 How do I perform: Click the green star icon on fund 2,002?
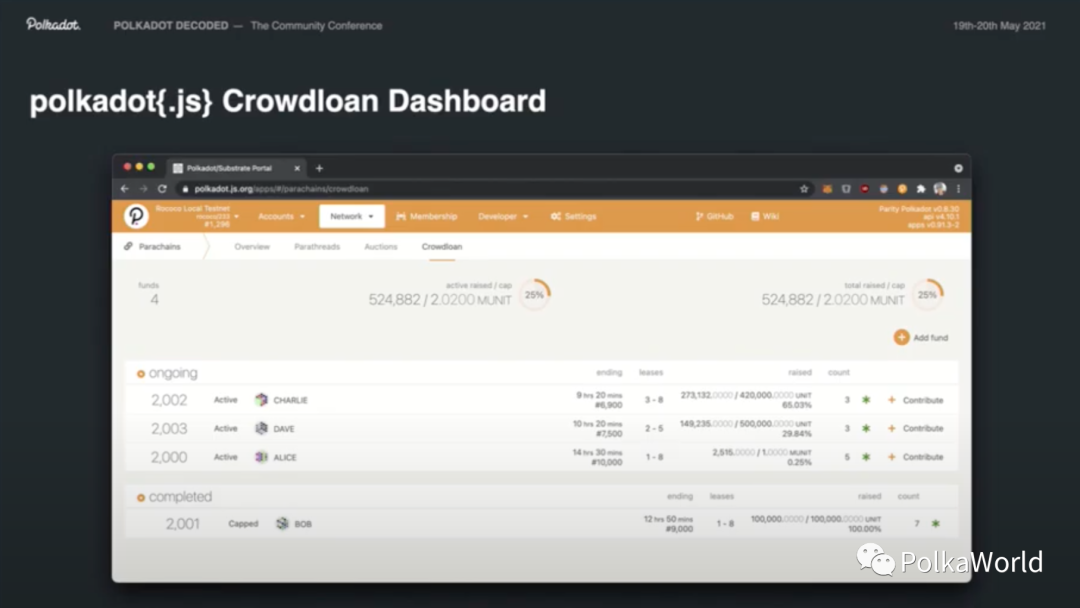tap(866, 400)
